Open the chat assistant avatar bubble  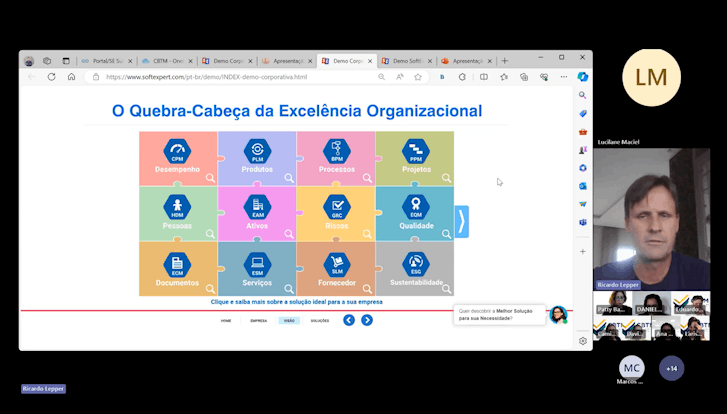[x=558, y=314]
